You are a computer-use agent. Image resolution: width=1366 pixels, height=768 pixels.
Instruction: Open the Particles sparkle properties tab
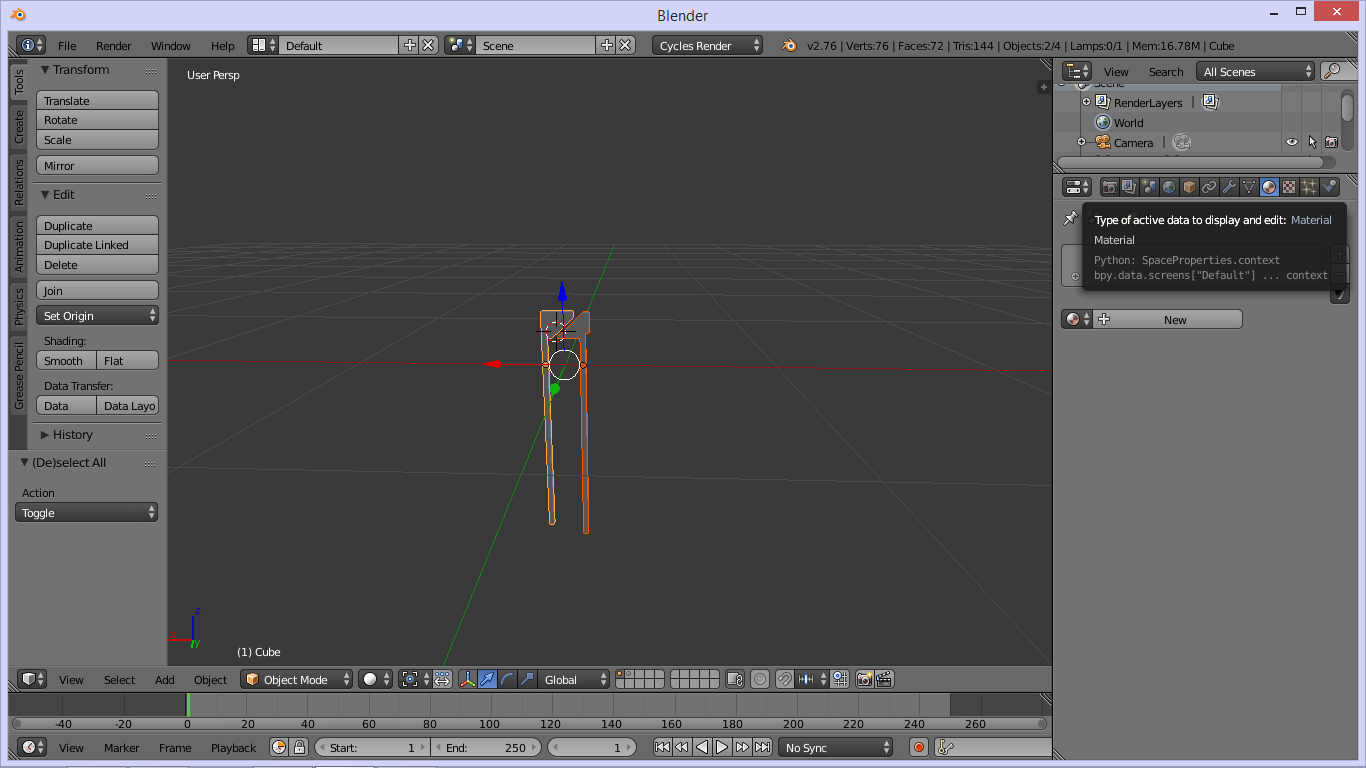[1309, 187]
